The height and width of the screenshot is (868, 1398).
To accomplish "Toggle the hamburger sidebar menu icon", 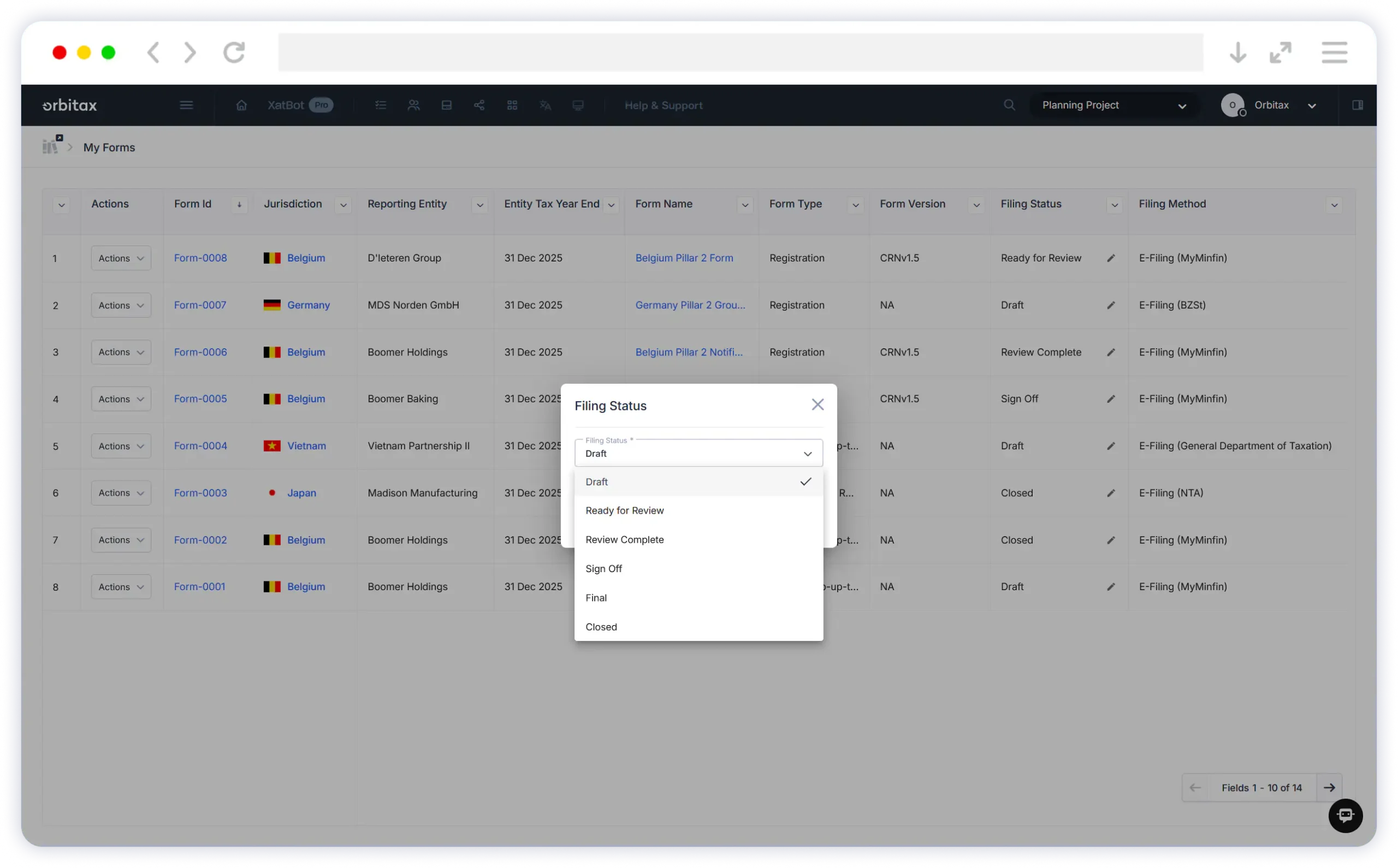I will (x=186, y=105).
